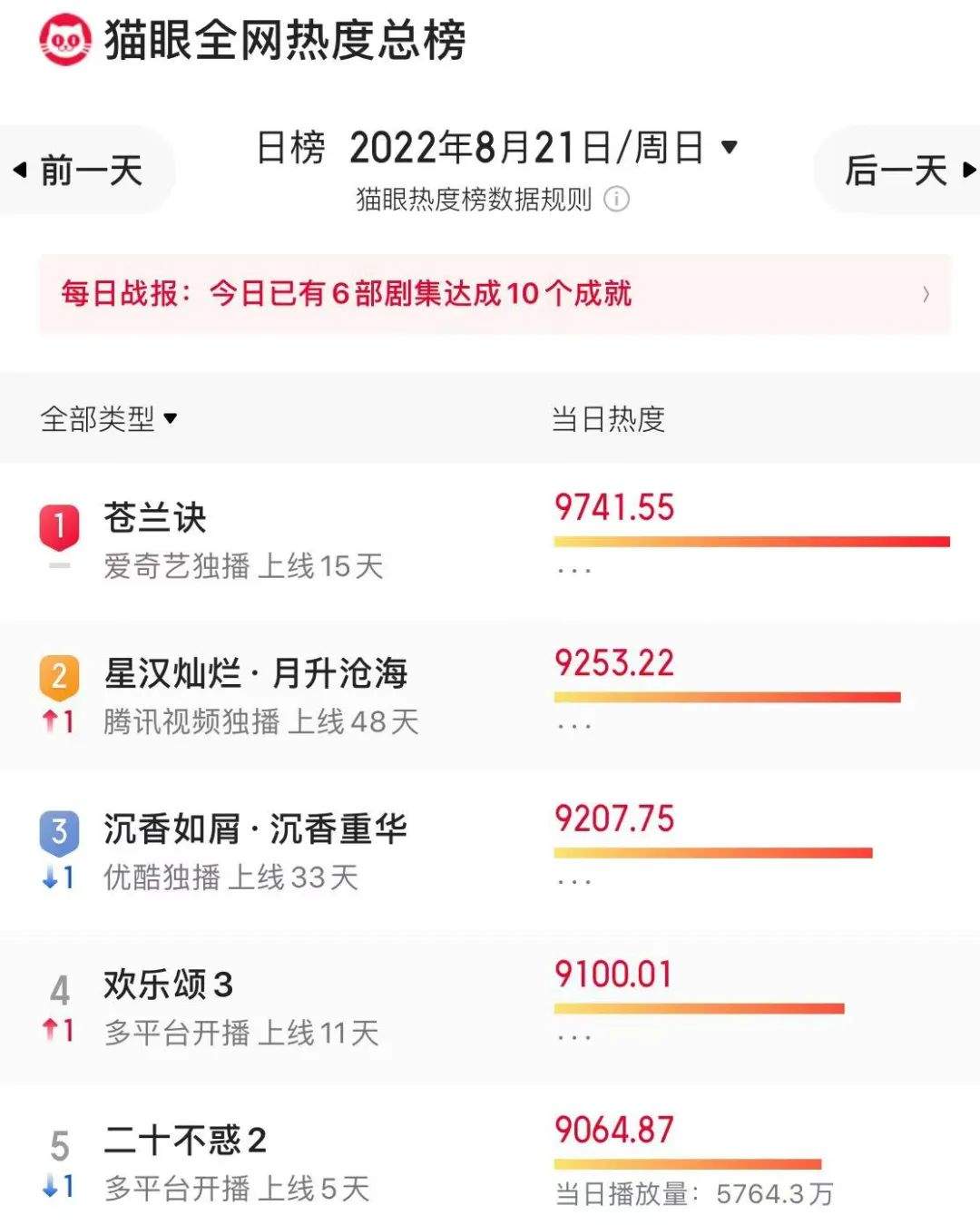Click the red up arrow under rank 2
The width and height of the screenshot is (980, 1225).
[x=50, y=721]
